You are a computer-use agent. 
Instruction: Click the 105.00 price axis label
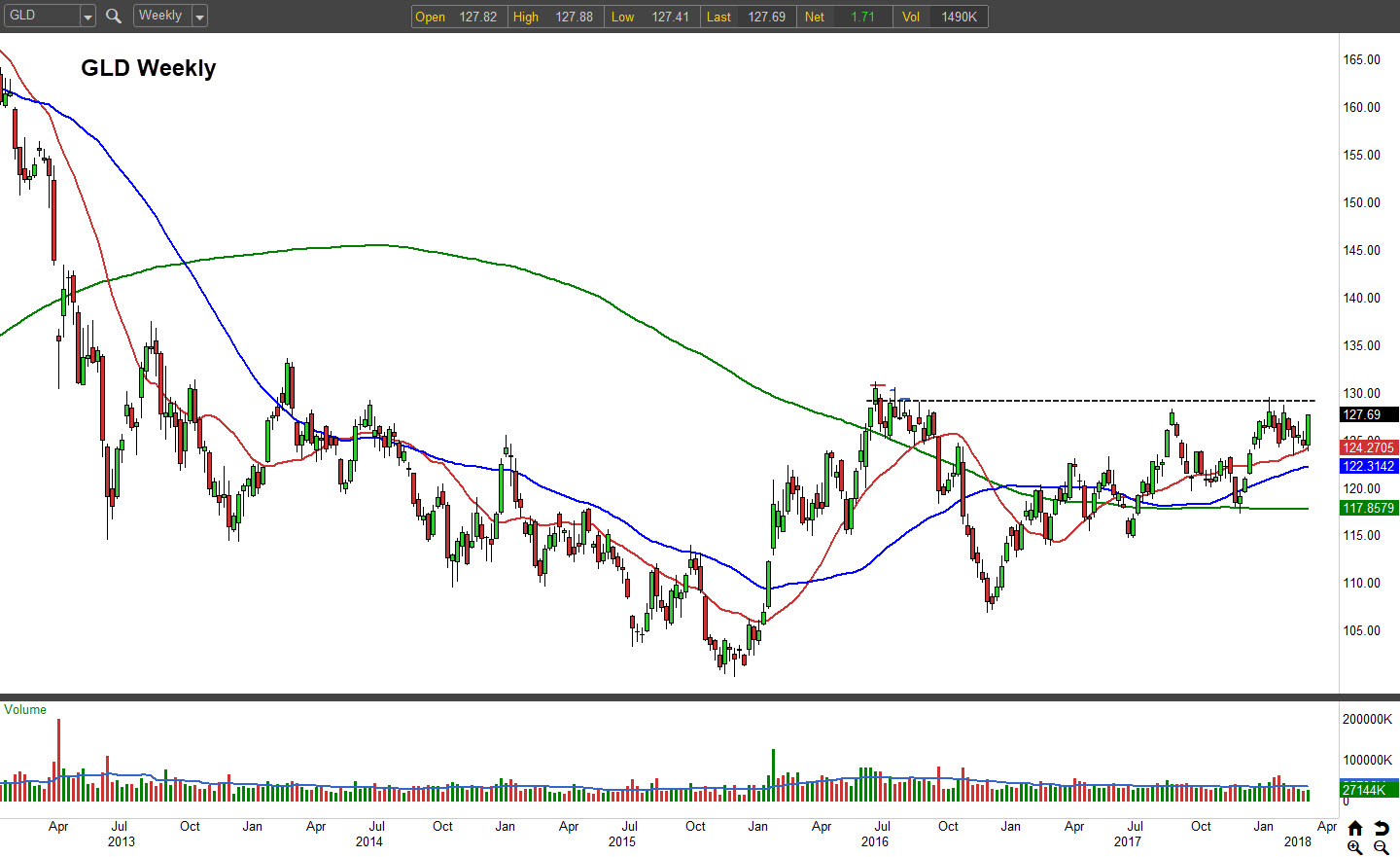1362,630
